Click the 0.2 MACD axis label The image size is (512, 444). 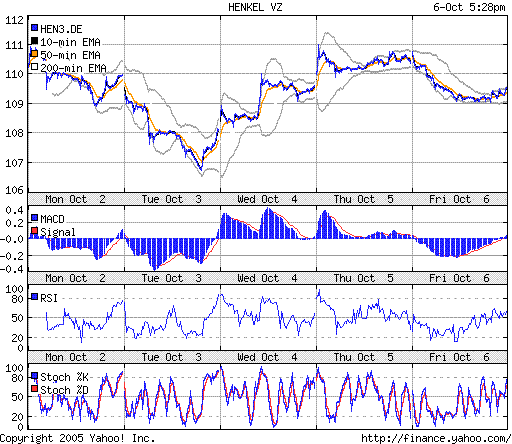coord(15,223)
